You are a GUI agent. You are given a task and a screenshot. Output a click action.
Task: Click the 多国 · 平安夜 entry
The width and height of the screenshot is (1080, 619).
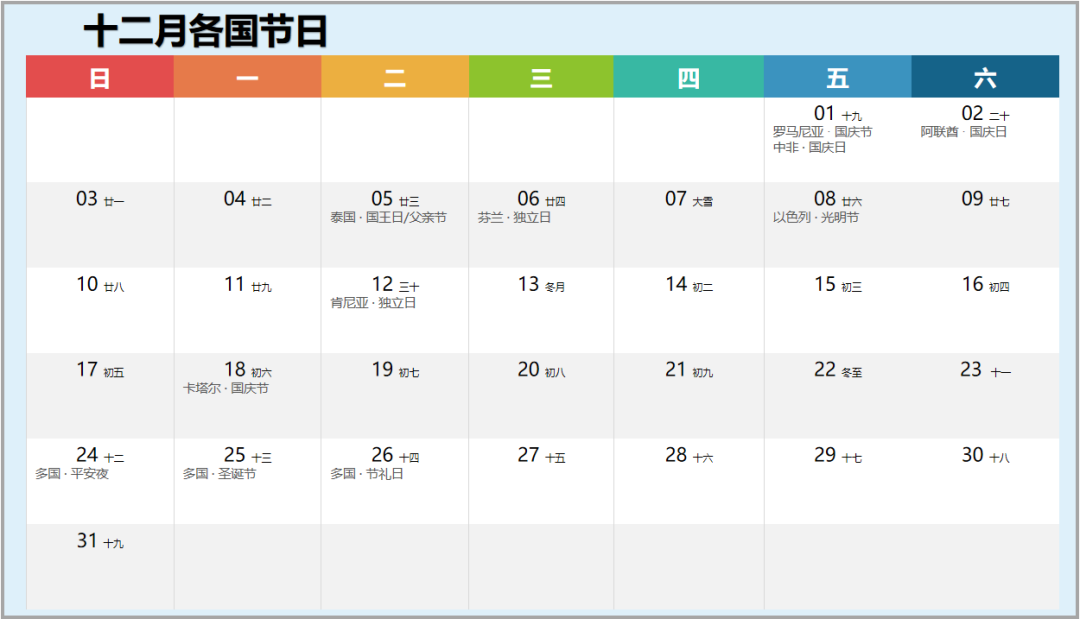(72, 474)
